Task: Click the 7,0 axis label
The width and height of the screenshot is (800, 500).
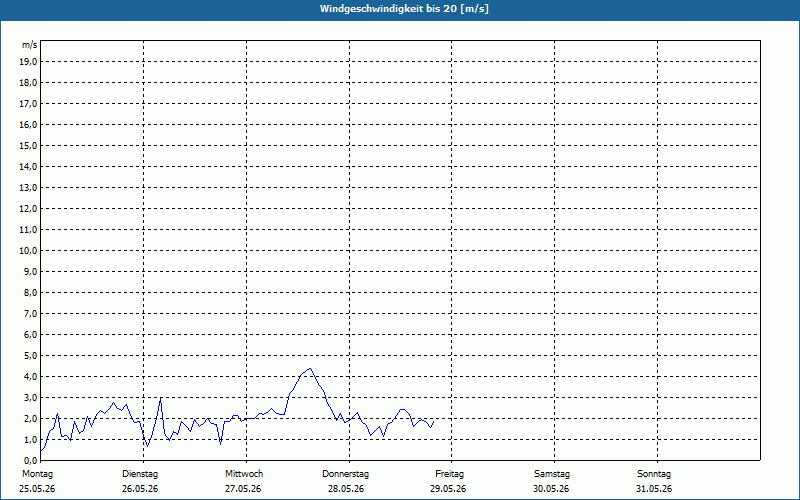Action: click(30, 313)
